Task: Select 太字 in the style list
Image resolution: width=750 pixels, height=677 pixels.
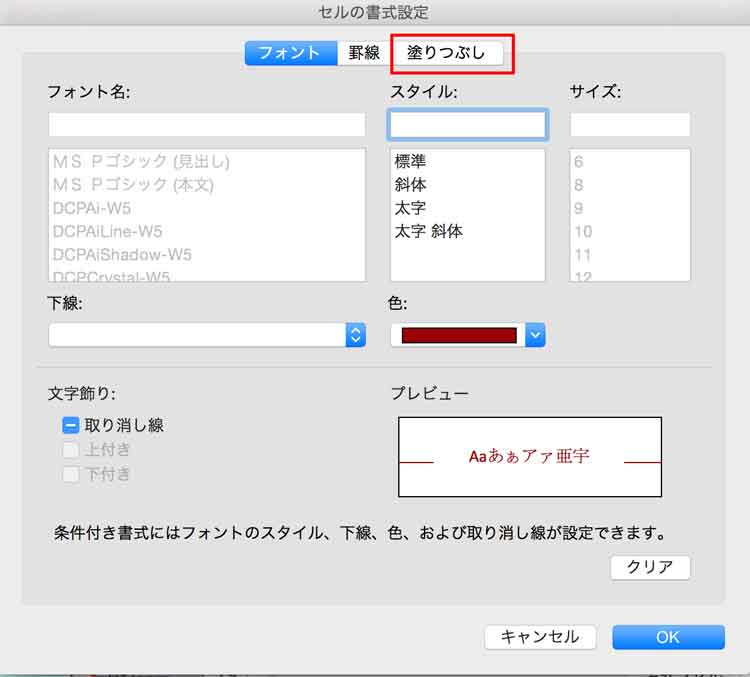Action: [x=410, y=208]
